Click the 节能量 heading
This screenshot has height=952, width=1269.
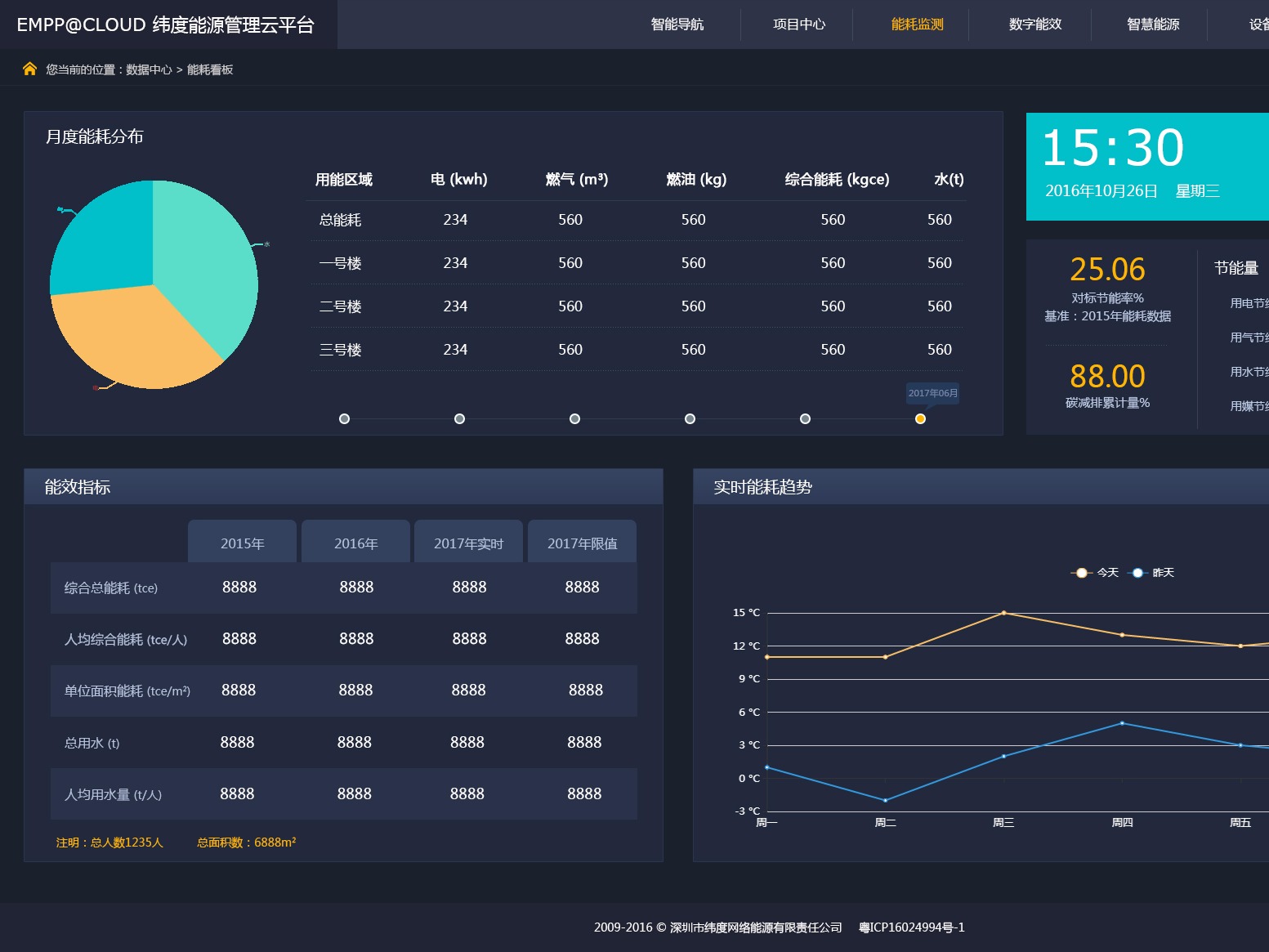coord(1236,268)
